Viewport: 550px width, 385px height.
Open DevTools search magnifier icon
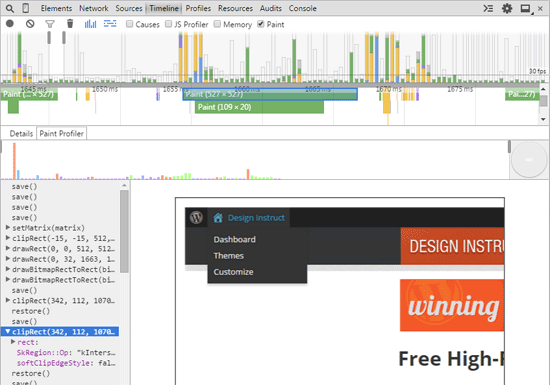tap(10, 8)
